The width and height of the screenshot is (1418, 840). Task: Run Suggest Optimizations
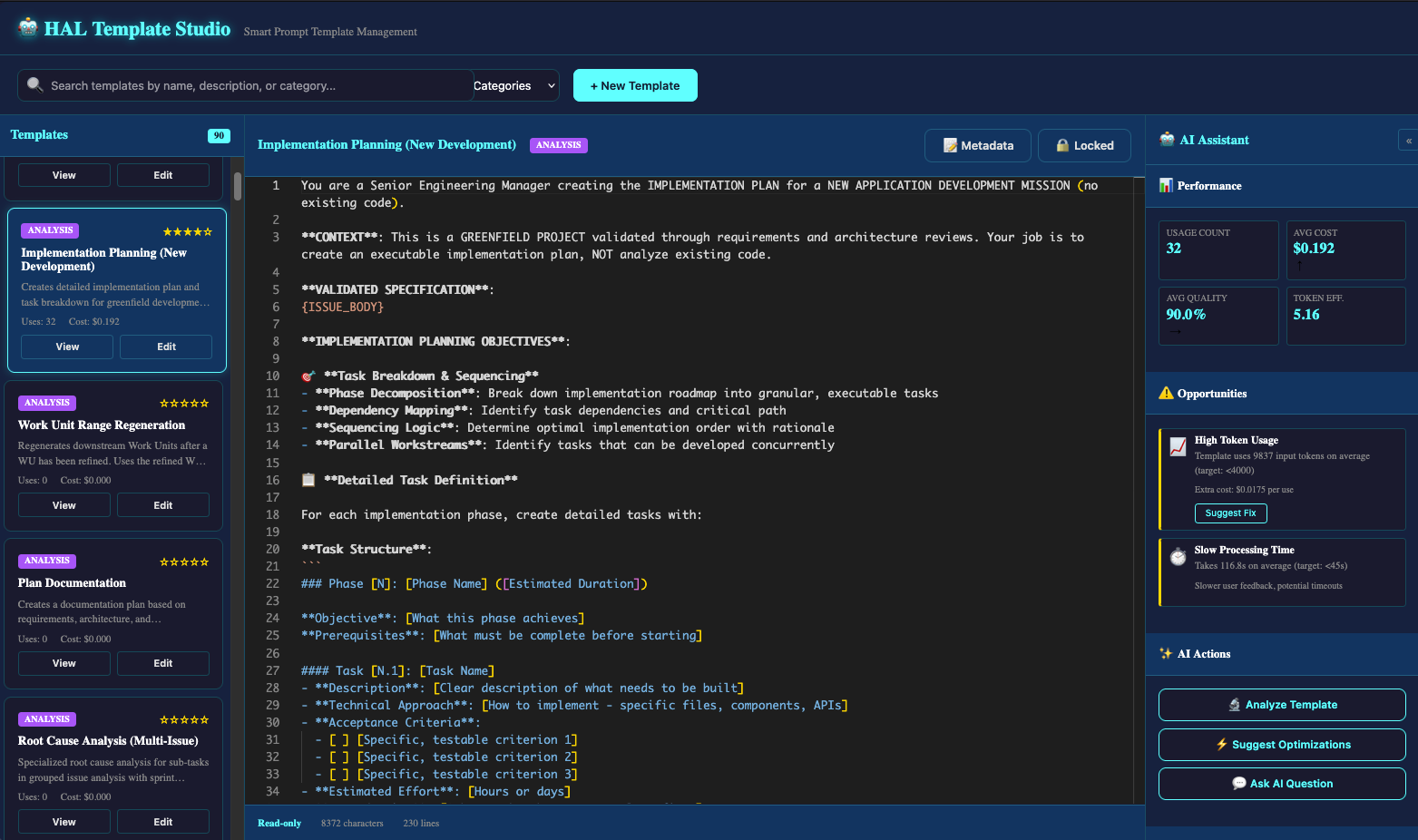tap(1281, 744)
